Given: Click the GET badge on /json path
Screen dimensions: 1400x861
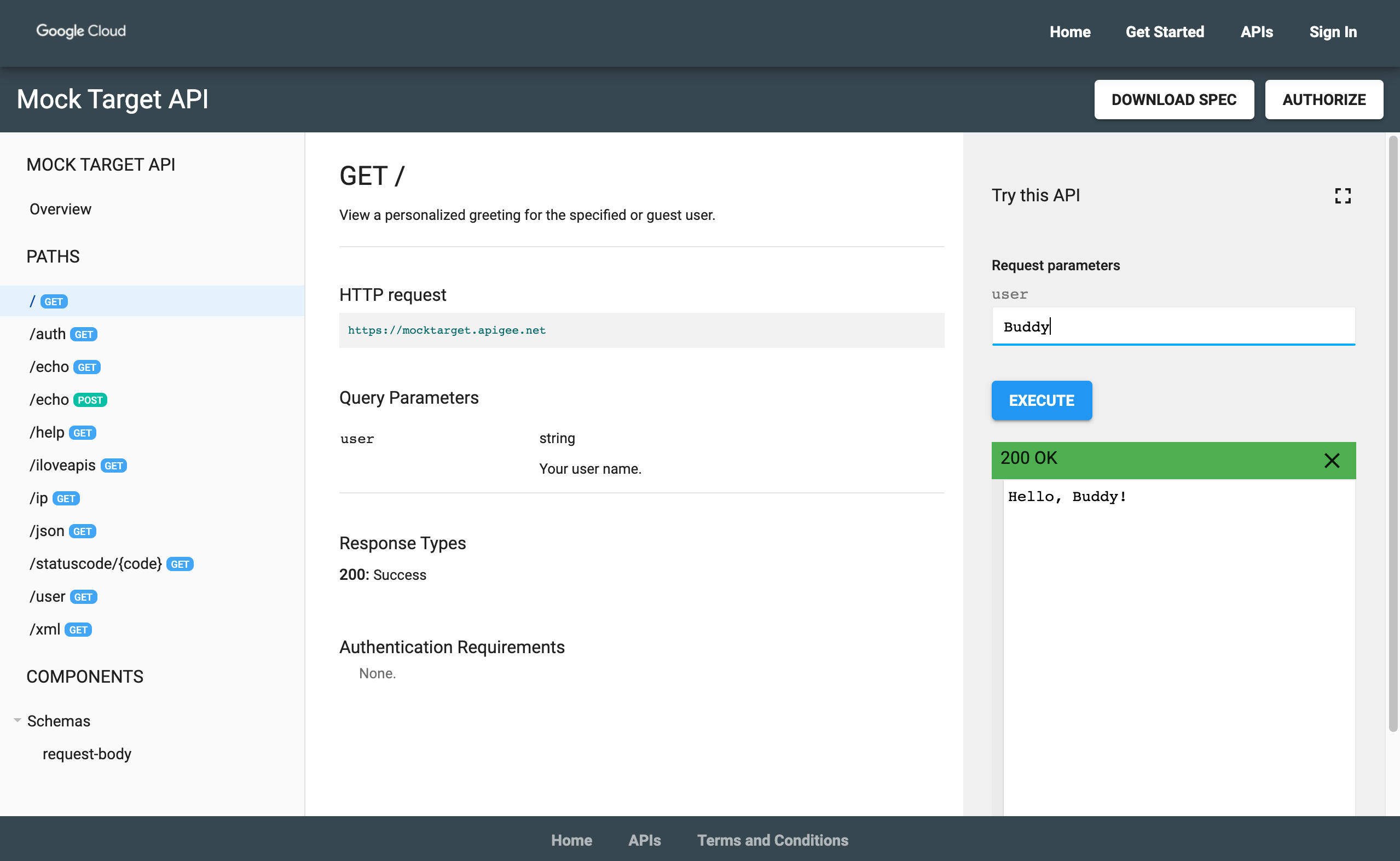Looking at the screenshot, I should (x=82, y=531).
